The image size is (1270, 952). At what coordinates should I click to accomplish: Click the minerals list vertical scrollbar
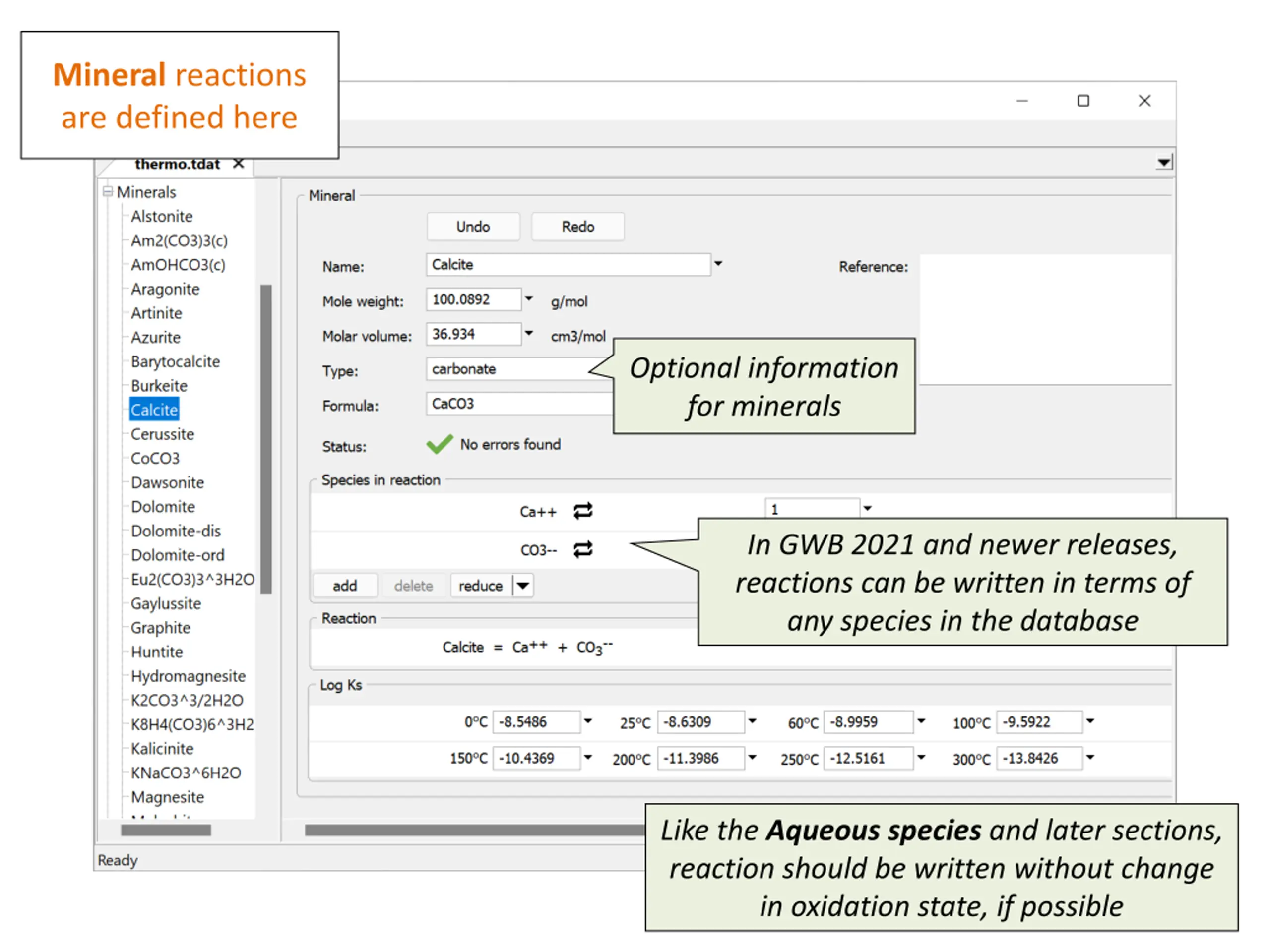266,439
